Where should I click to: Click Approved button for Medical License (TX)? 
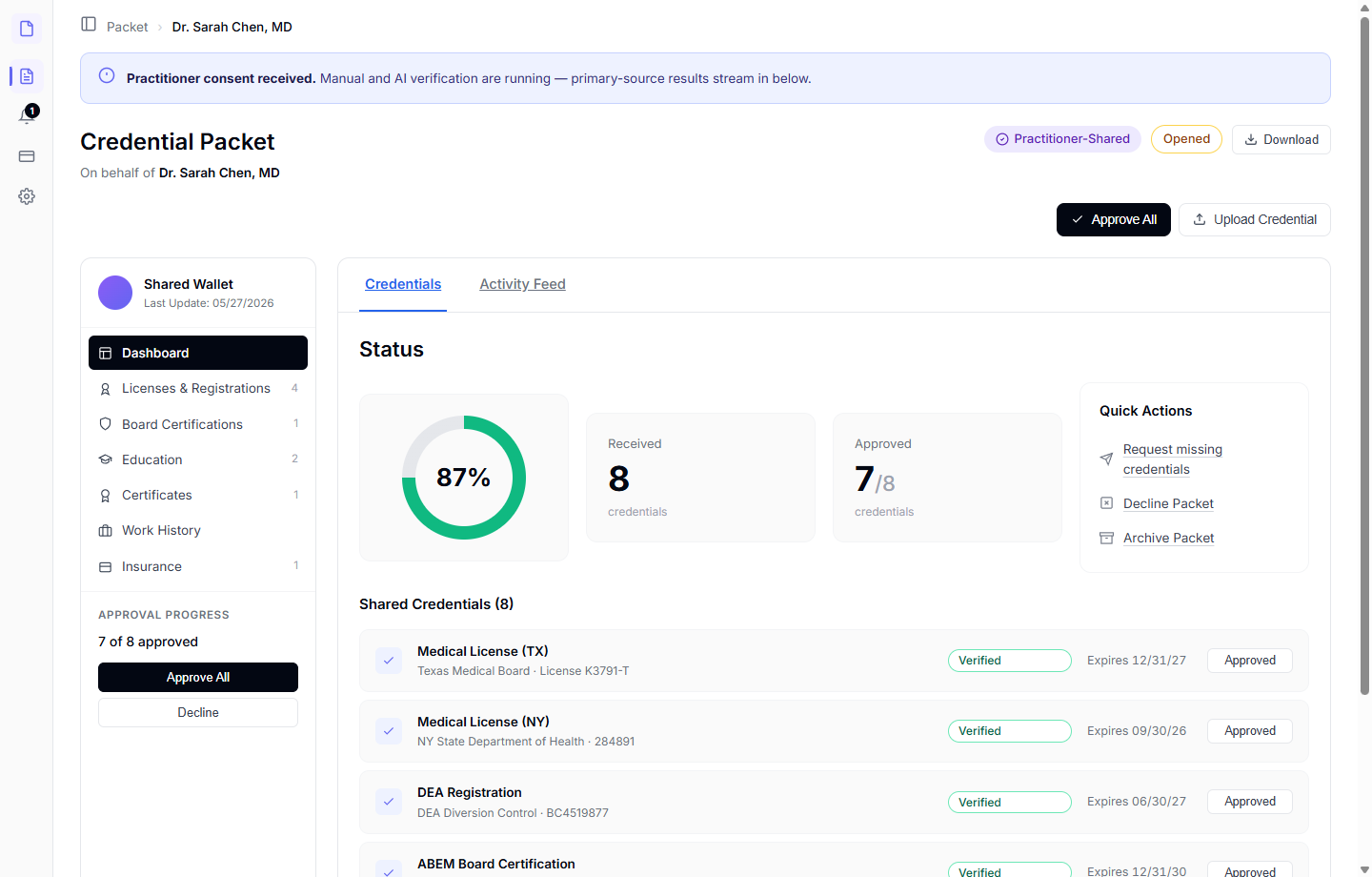(1250, 661)
